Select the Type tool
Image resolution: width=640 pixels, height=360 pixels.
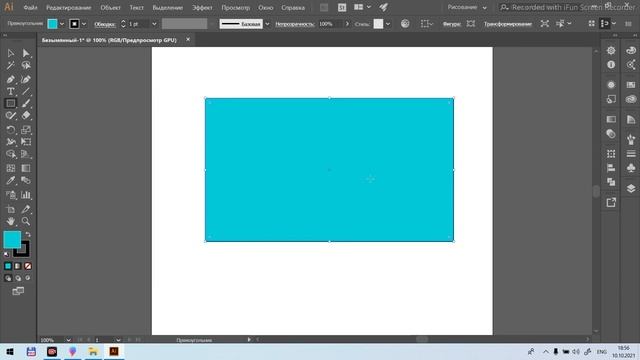pos(11,91)
